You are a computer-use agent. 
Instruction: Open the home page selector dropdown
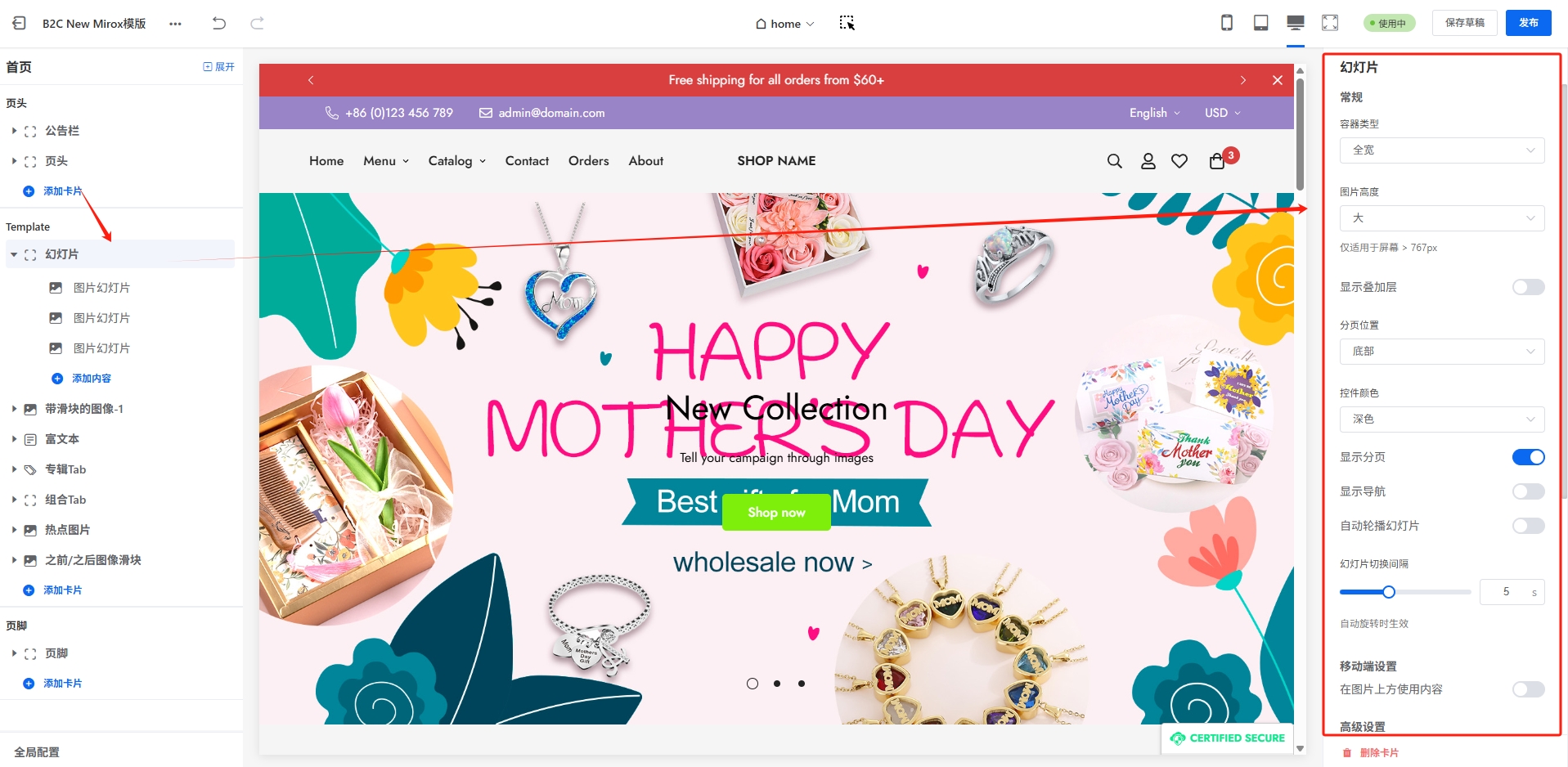785,24
